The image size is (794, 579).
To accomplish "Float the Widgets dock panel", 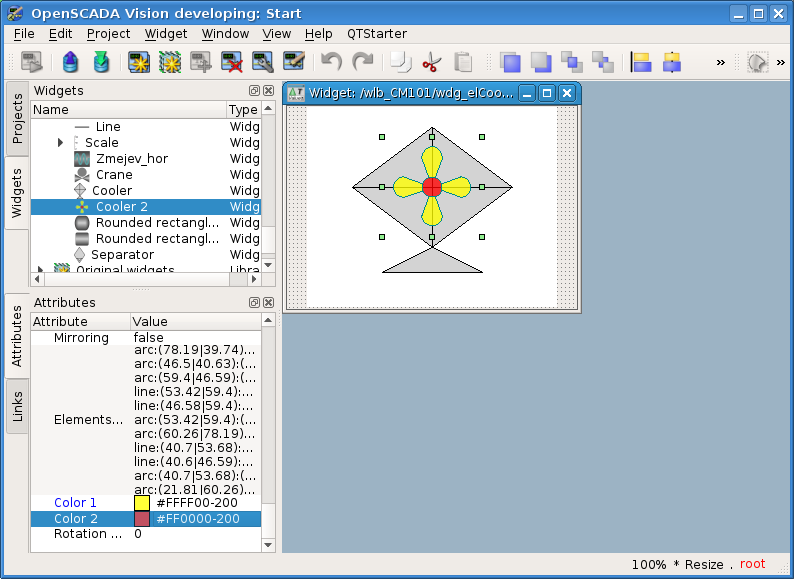I will (254, 91).
